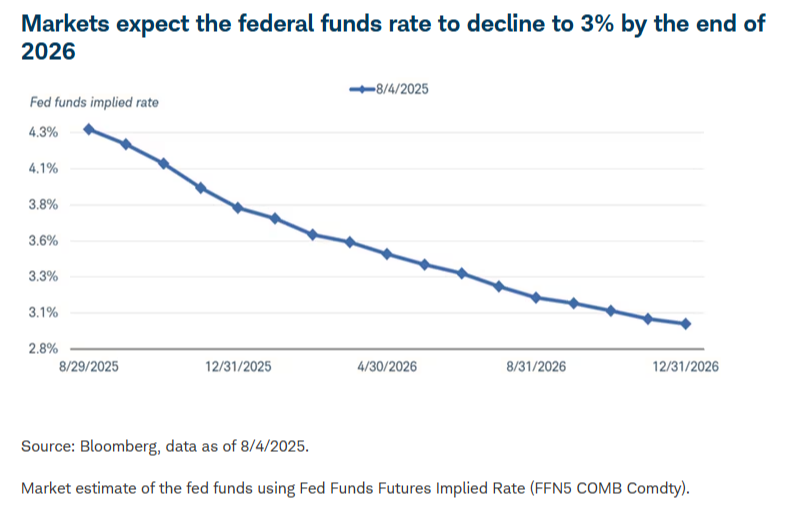The height and width of the screenshot is (523, 788).
Task: Click the chart title about federal funds rate
Action: tap(393, 37)
